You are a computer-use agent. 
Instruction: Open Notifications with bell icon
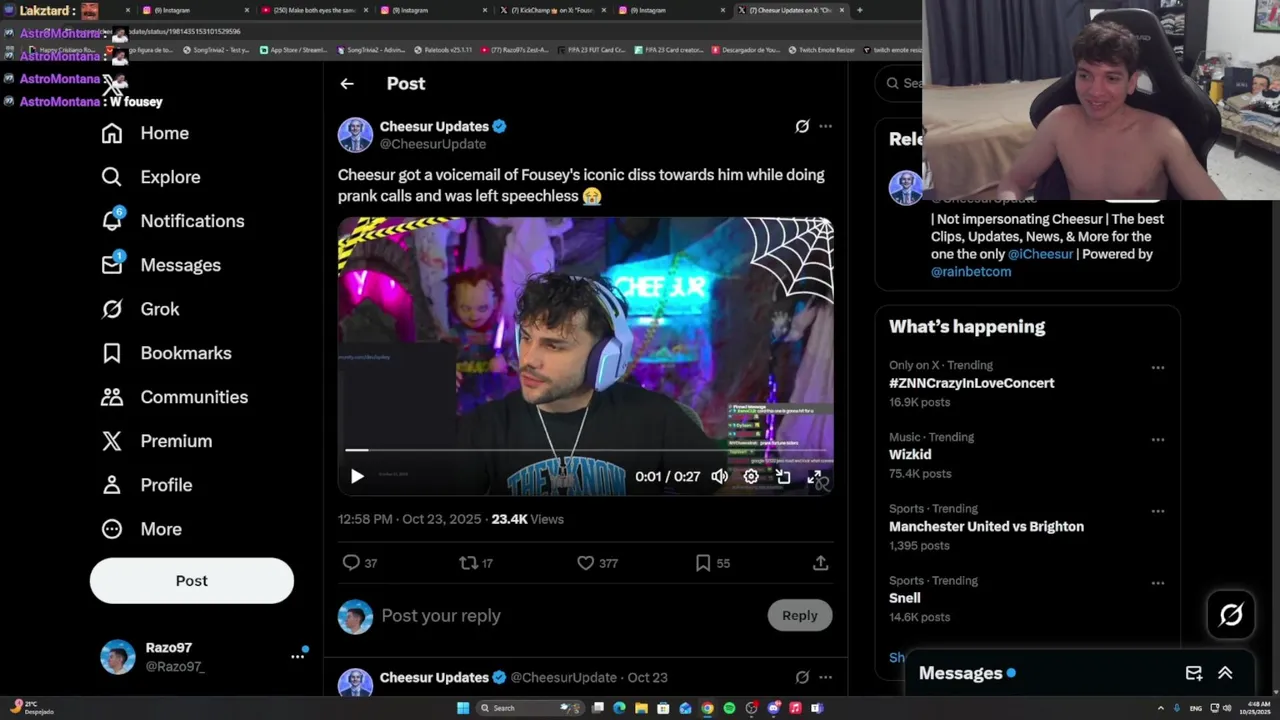[172, 221]
